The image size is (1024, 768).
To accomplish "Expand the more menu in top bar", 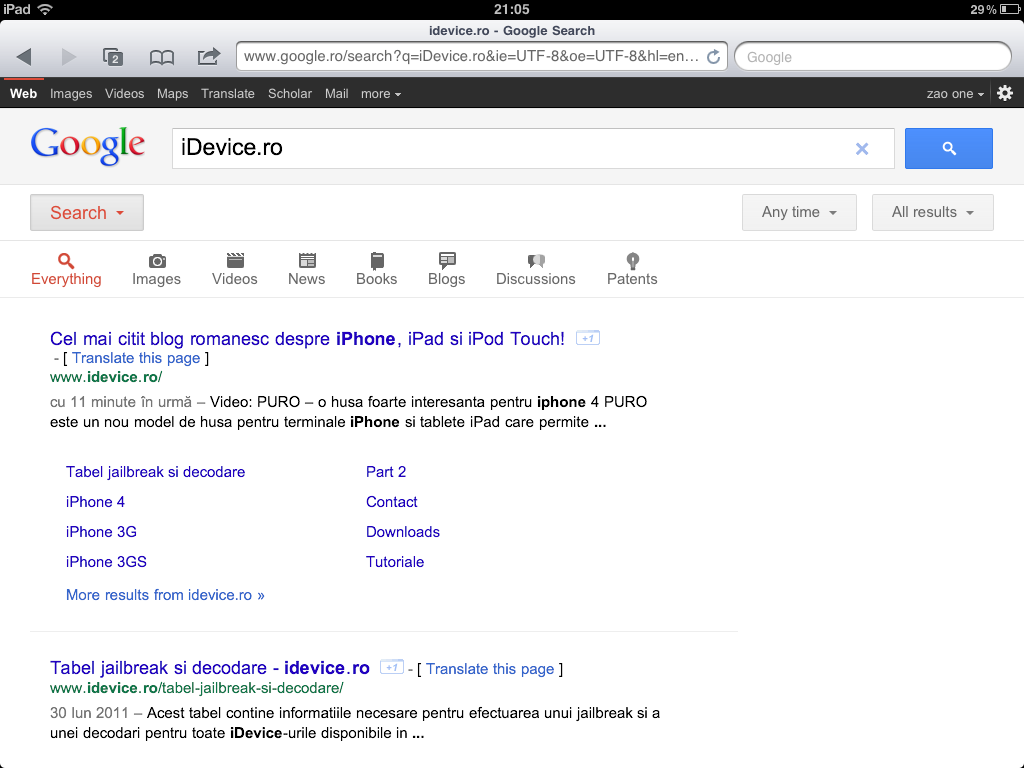I will pyautogui.click(x=381, y=93).
